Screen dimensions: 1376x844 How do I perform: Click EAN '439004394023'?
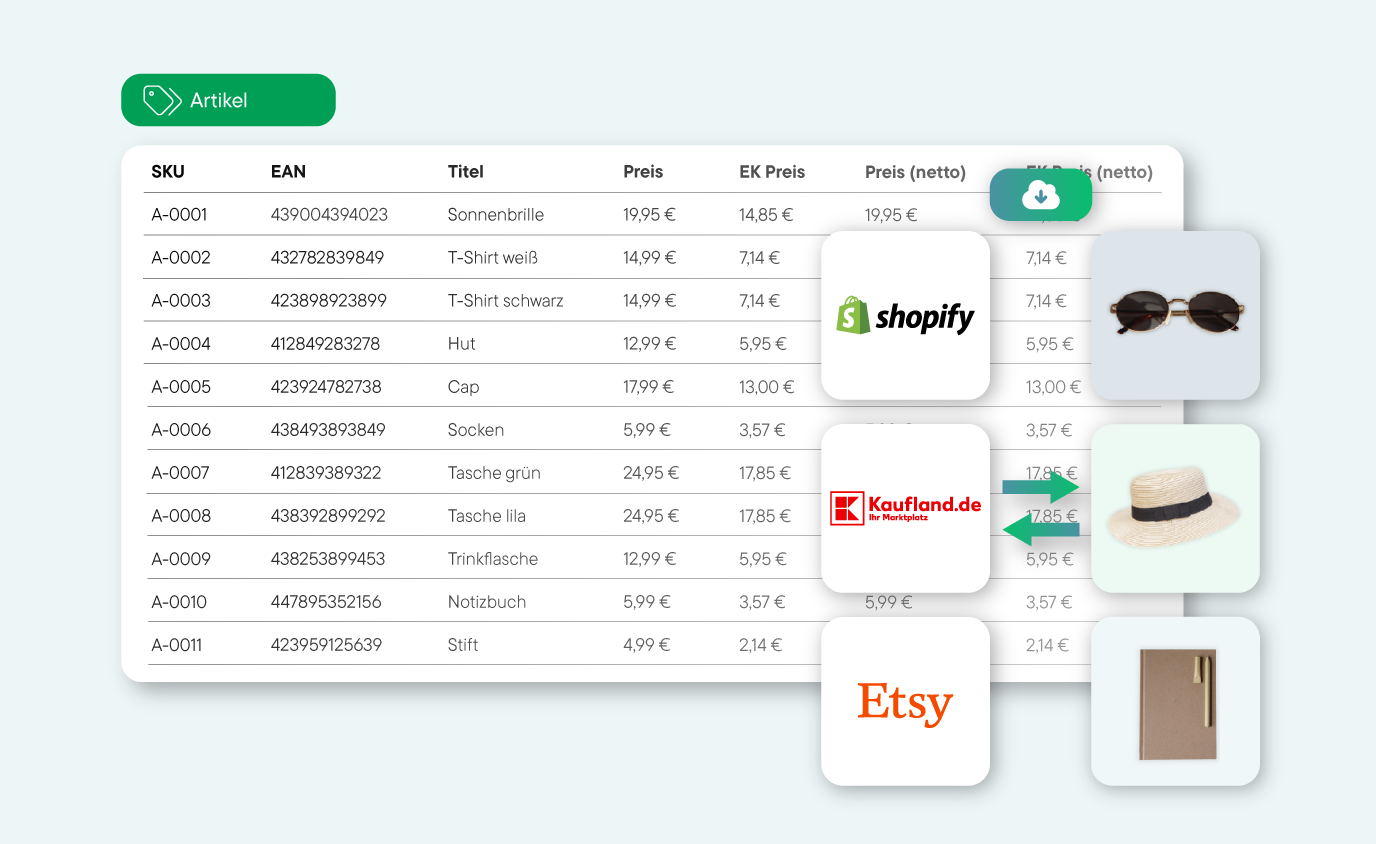coord(329,215)
